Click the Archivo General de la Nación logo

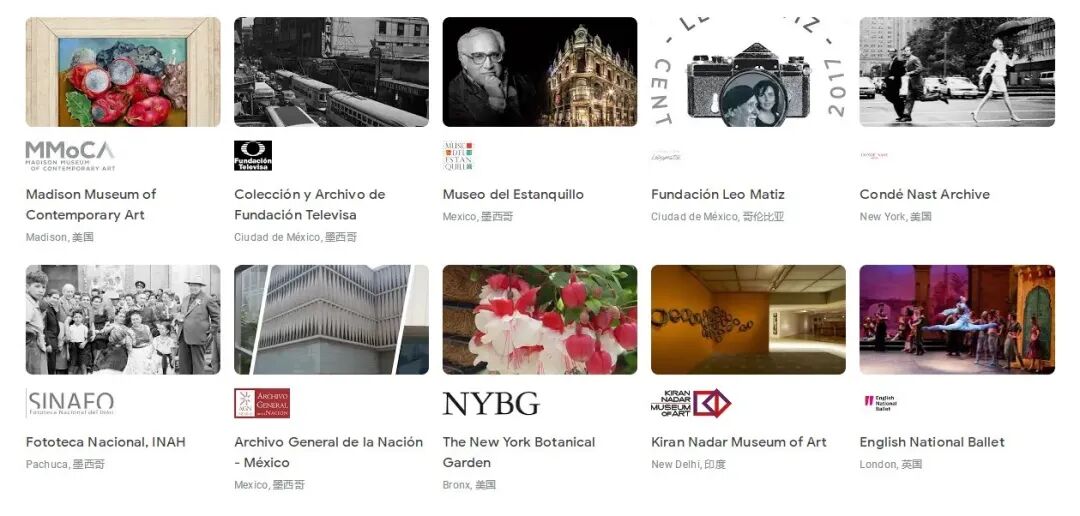click(x=262, y=404)
